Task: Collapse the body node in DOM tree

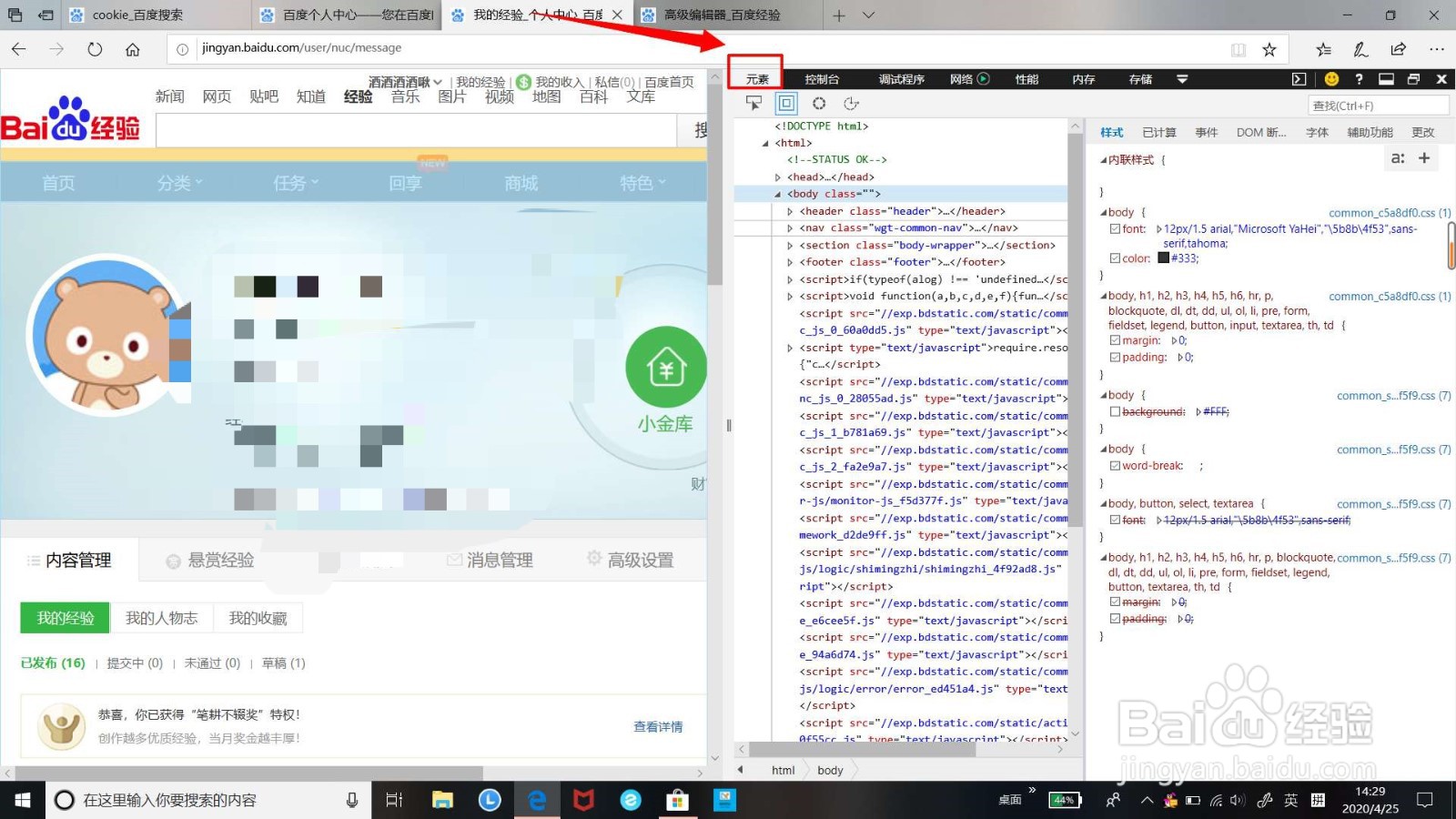Action: [778, 194]
